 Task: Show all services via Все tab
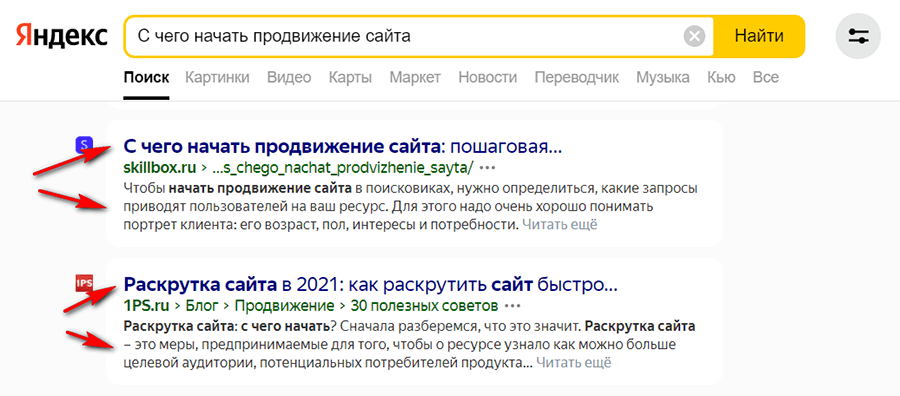[766, 77]
